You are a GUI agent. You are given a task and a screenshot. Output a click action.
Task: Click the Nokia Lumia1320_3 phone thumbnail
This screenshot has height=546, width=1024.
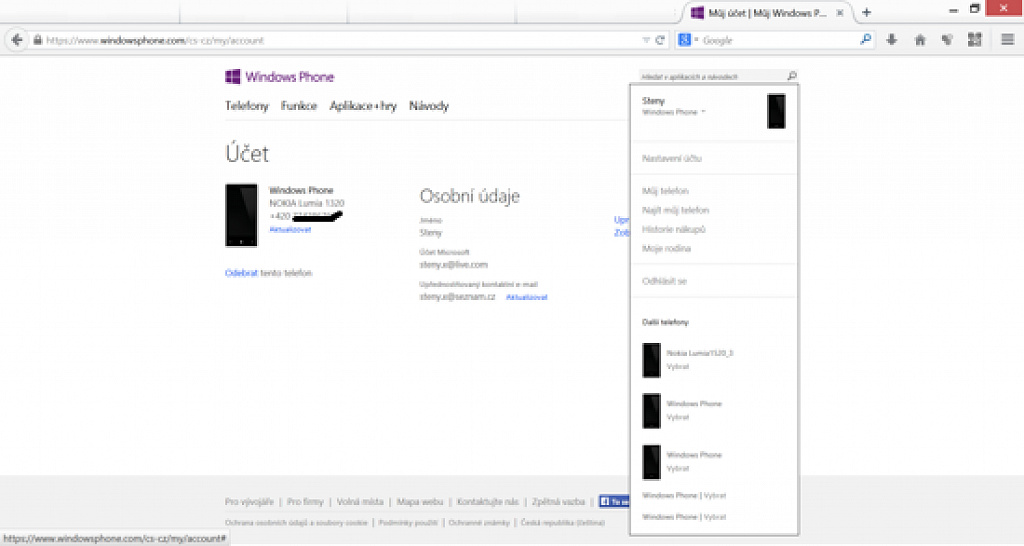click(651, 360)
